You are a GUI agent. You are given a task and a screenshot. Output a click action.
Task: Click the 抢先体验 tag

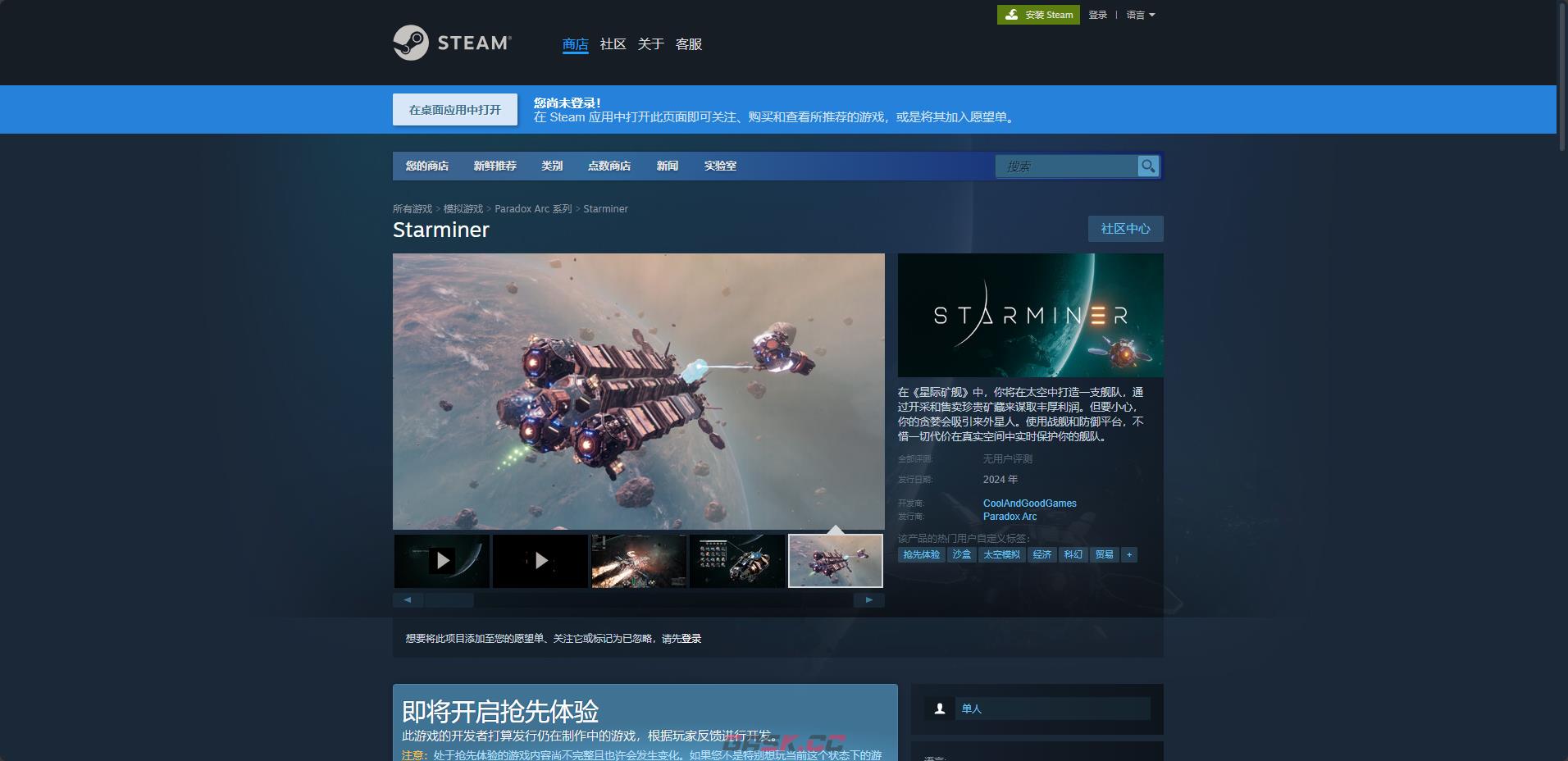[921, 554]
